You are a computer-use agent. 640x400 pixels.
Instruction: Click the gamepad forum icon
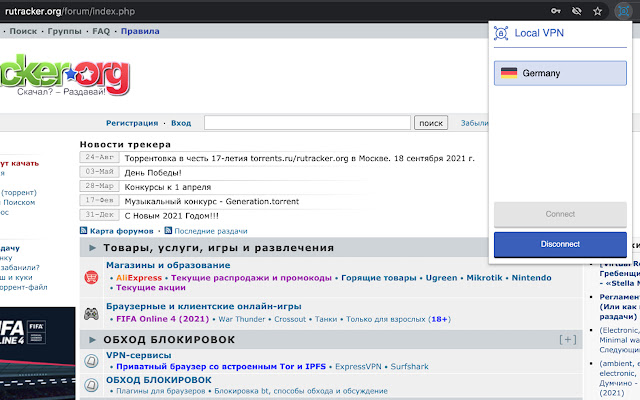[91, 313]
